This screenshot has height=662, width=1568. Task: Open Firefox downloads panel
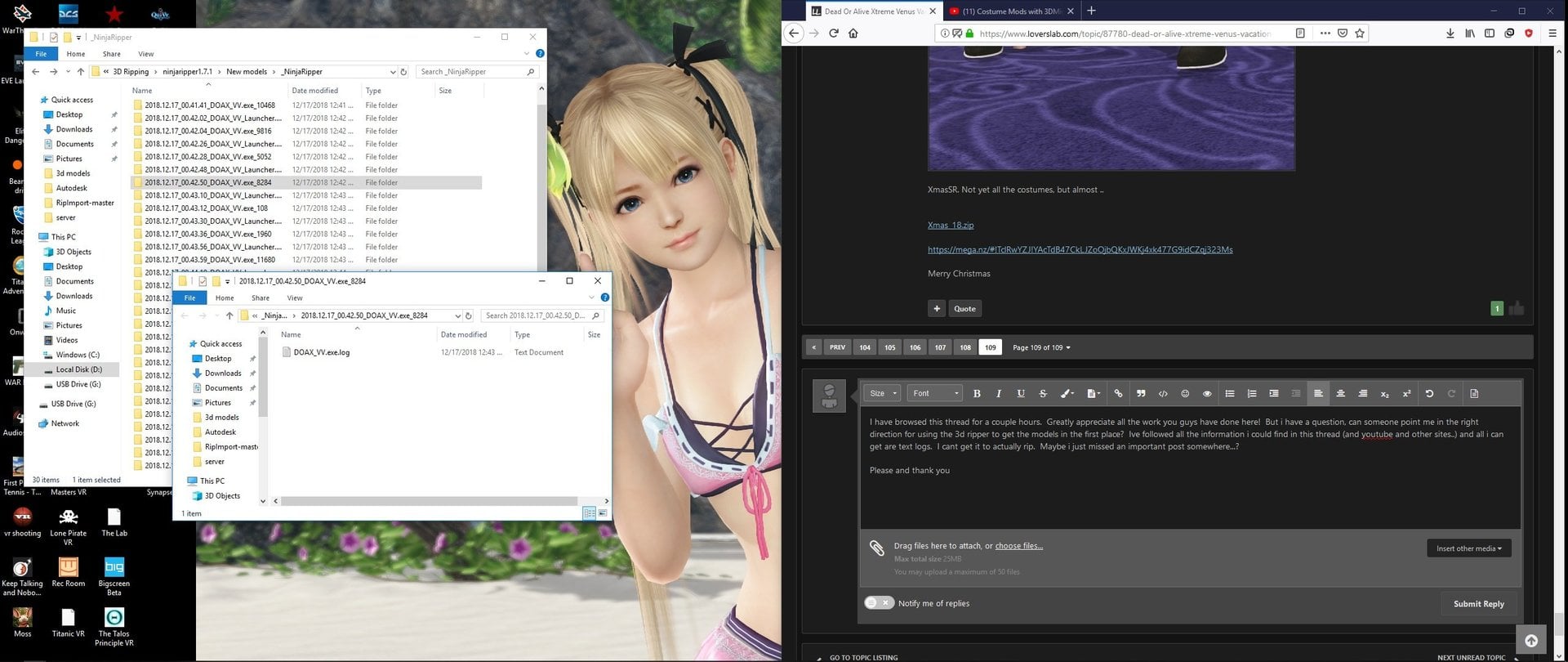click(1450, 34)
